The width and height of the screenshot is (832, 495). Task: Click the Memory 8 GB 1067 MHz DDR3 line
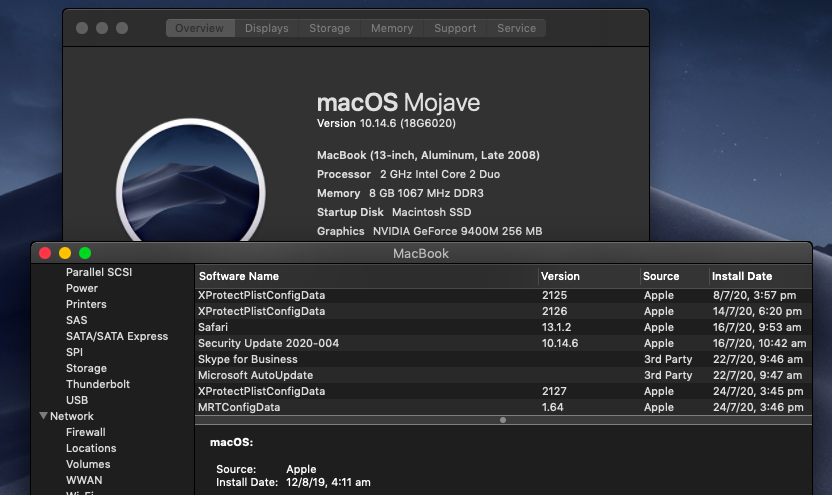click(x=400, y=193)
